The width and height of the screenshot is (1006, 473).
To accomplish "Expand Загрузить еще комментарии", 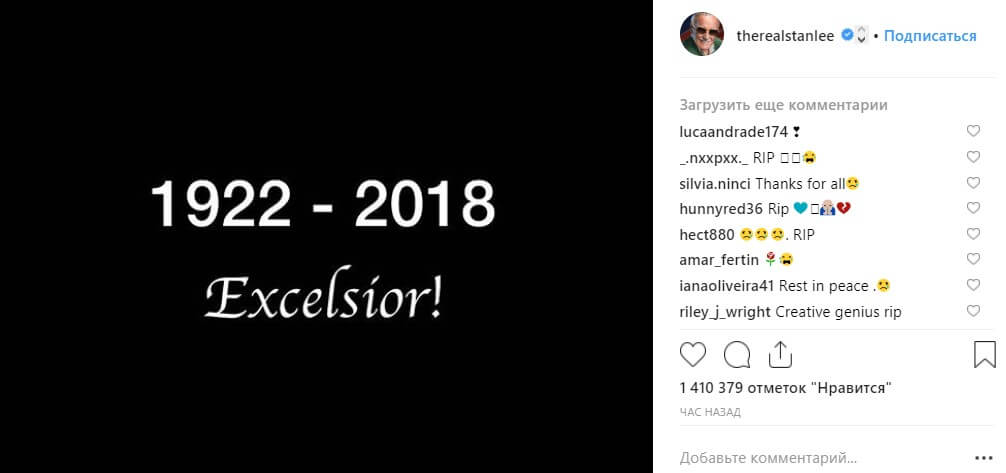I will (x=783, y=105).
